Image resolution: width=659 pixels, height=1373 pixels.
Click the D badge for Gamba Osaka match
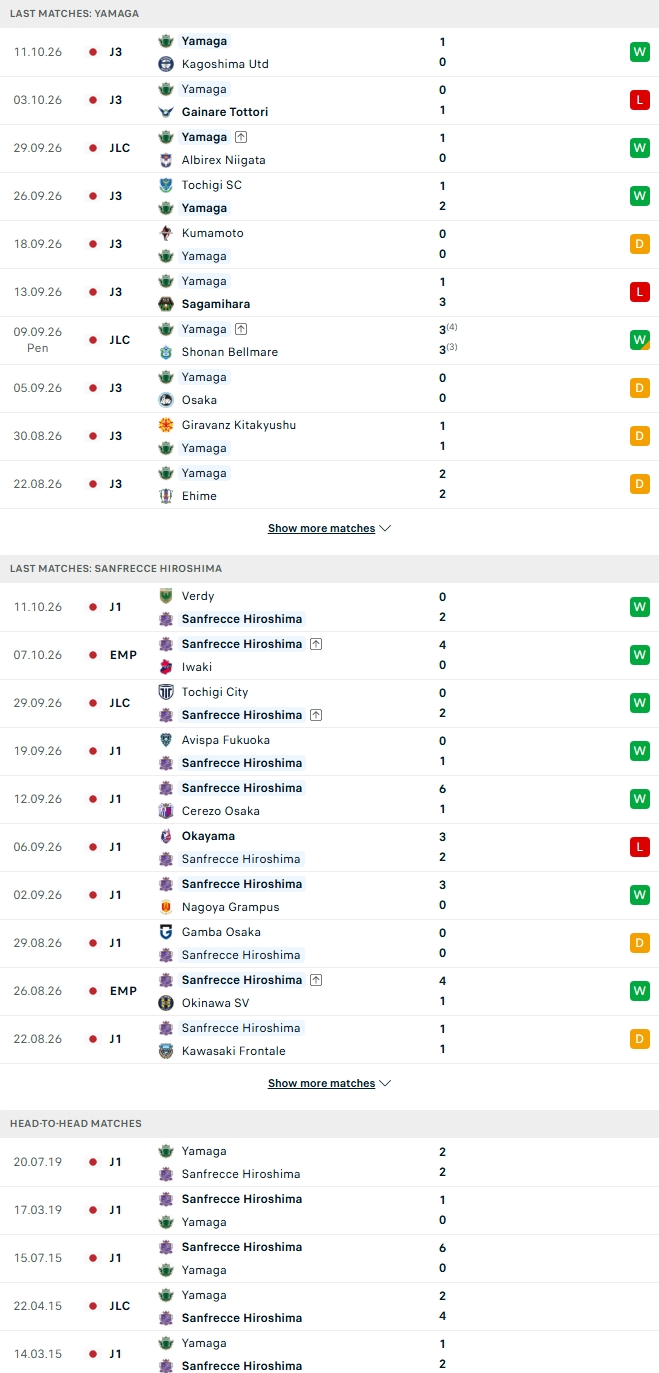(x=640, y=943)
